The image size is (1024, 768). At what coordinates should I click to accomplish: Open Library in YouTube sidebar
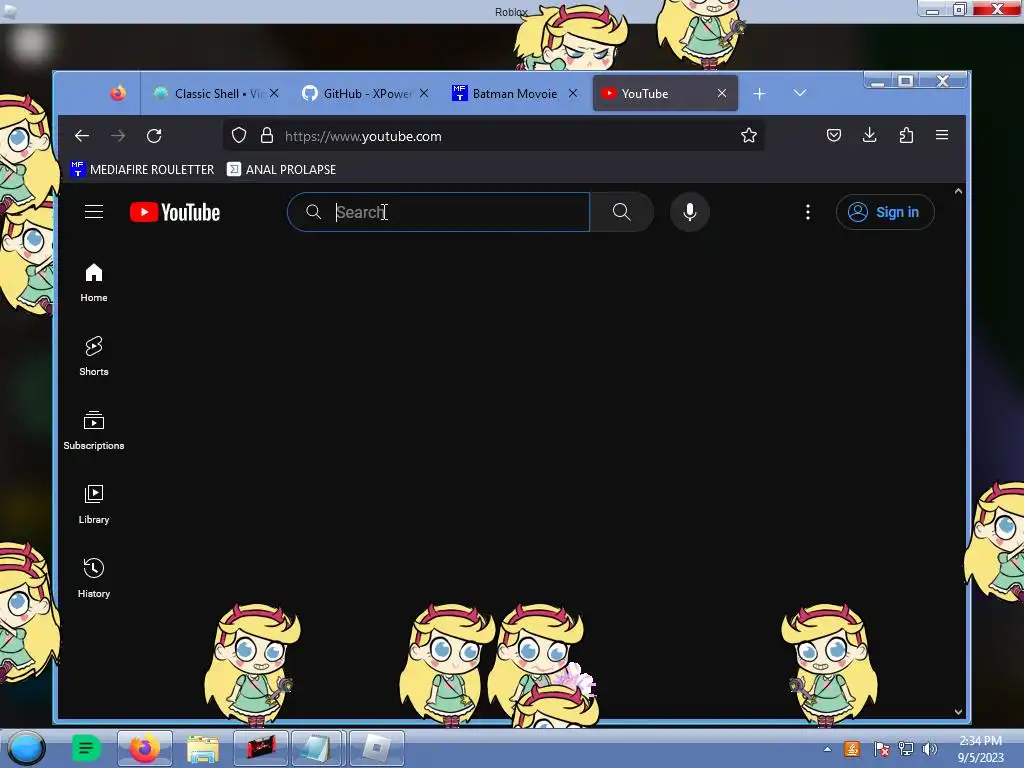tap(94, 504)
